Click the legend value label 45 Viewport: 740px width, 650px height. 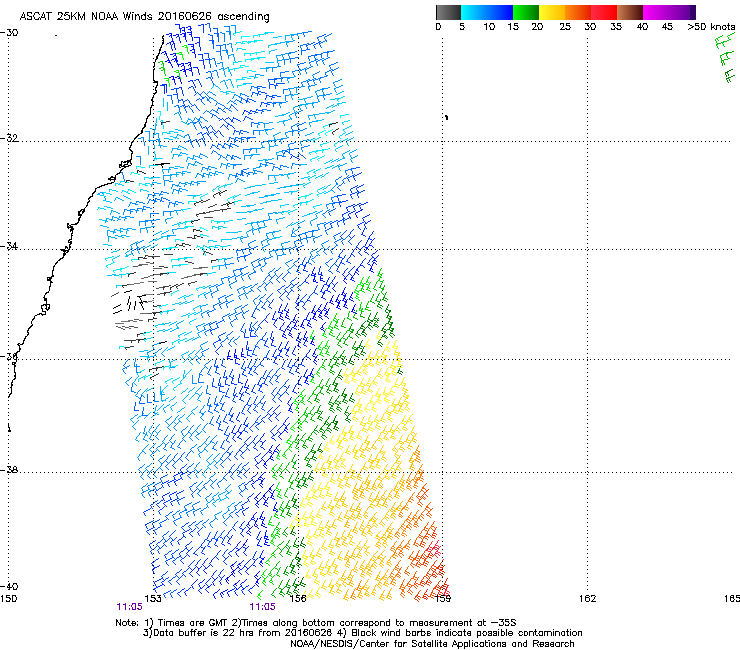(667, 27)
